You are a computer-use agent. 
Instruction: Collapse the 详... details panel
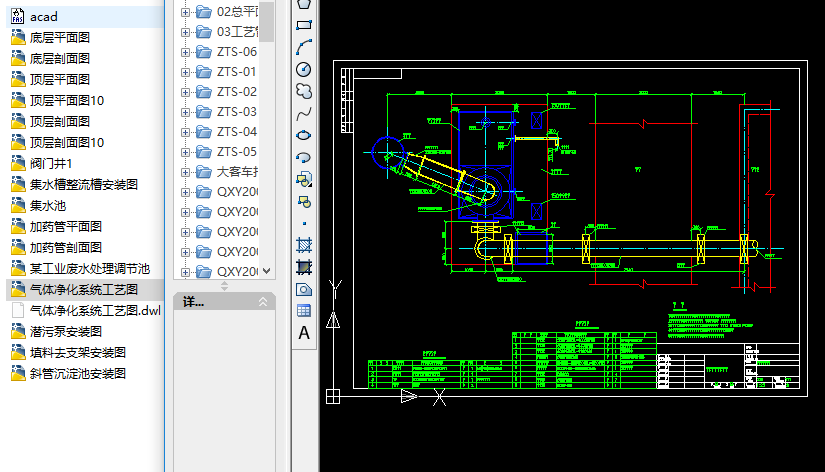[x=263, y=302]
